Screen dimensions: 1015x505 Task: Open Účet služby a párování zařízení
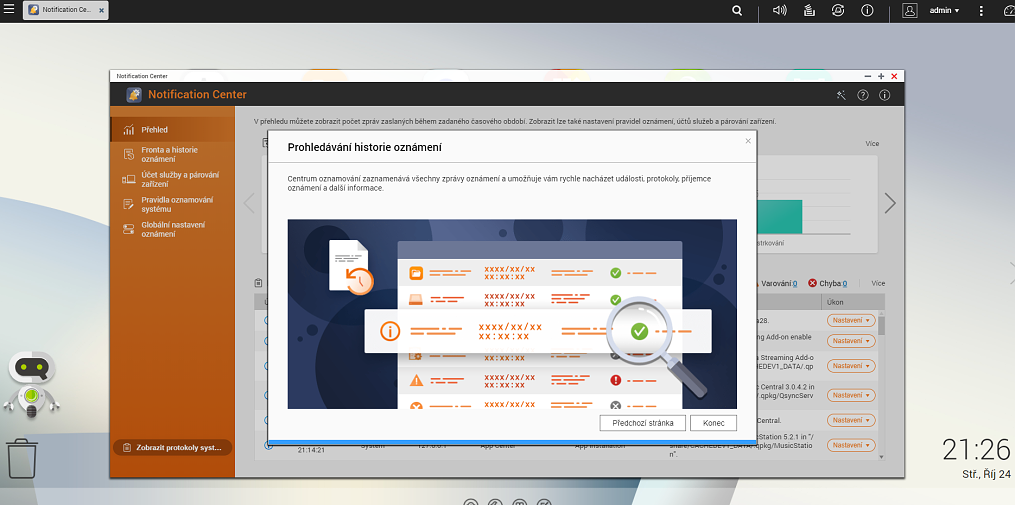coord(172,179)
